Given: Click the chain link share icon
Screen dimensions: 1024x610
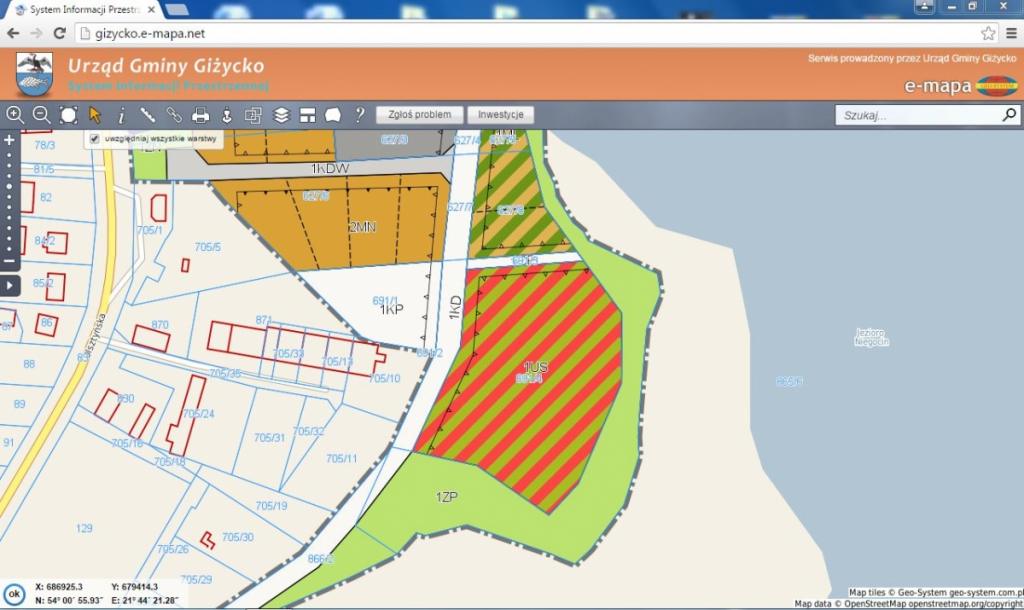Looking at the screenshot, I should pyautogui.click(x=174, y=115).
